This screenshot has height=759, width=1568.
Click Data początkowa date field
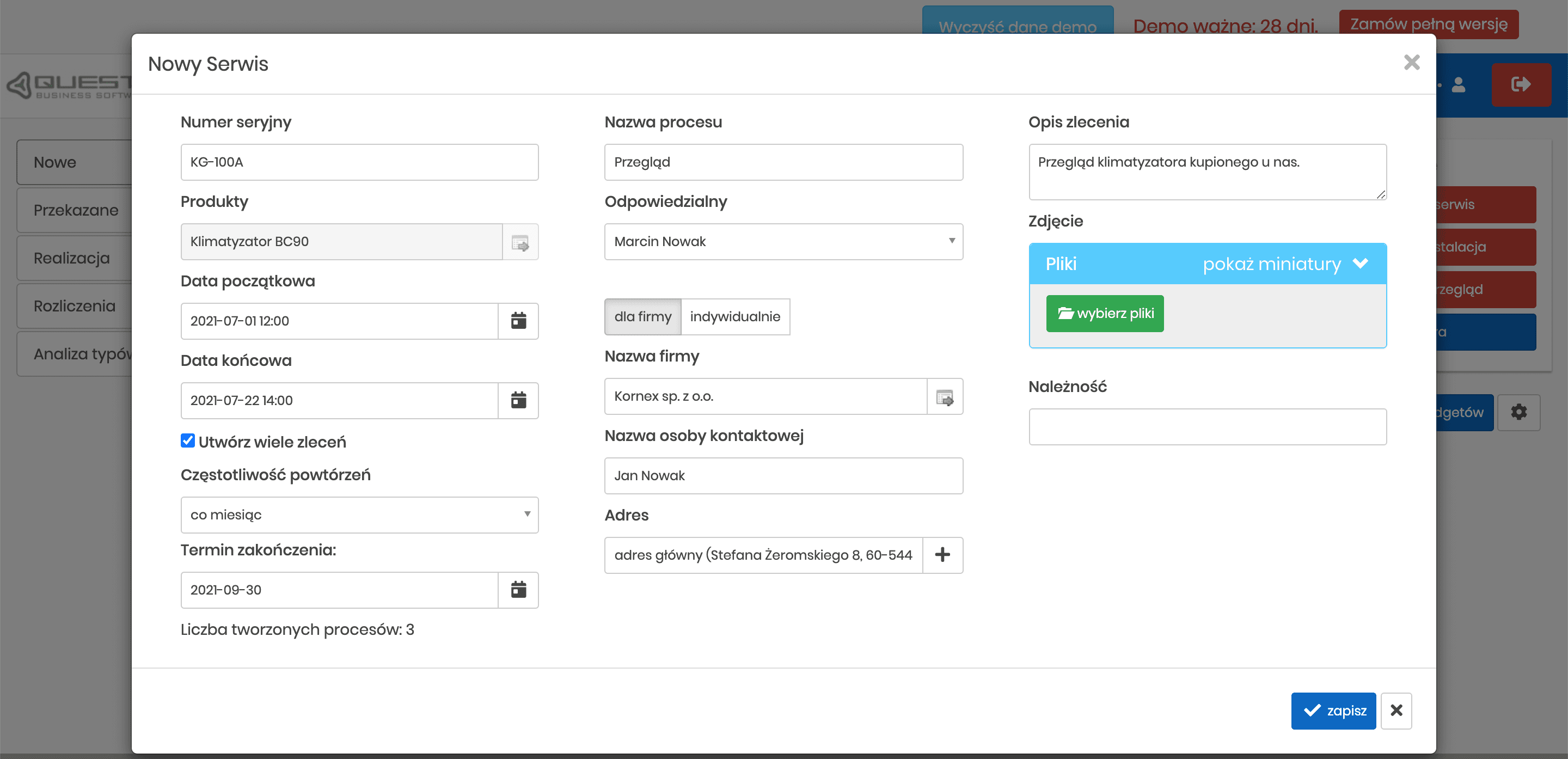(340, 321)
